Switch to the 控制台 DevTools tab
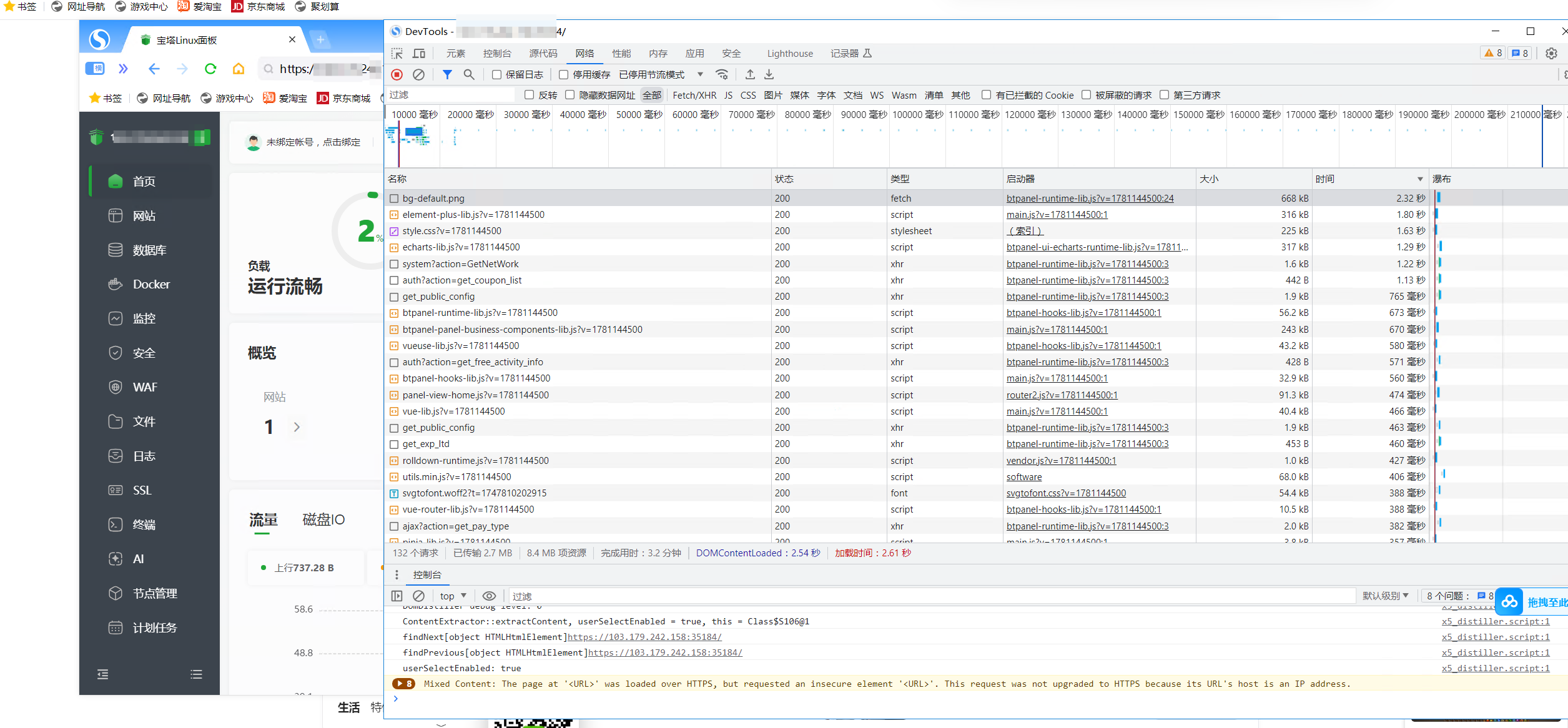Screen dimensions: 1568x728 497,54
